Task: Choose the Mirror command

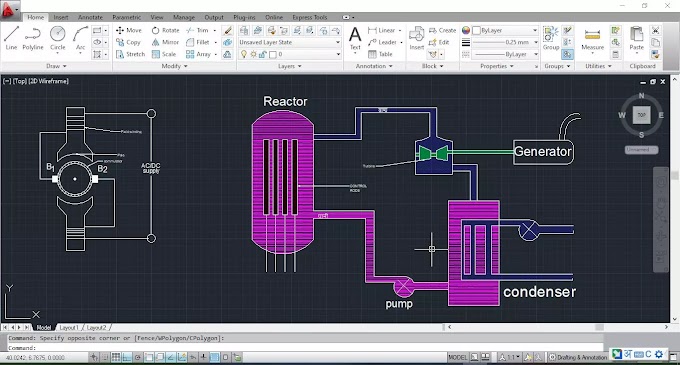Action: pos(165,42)
